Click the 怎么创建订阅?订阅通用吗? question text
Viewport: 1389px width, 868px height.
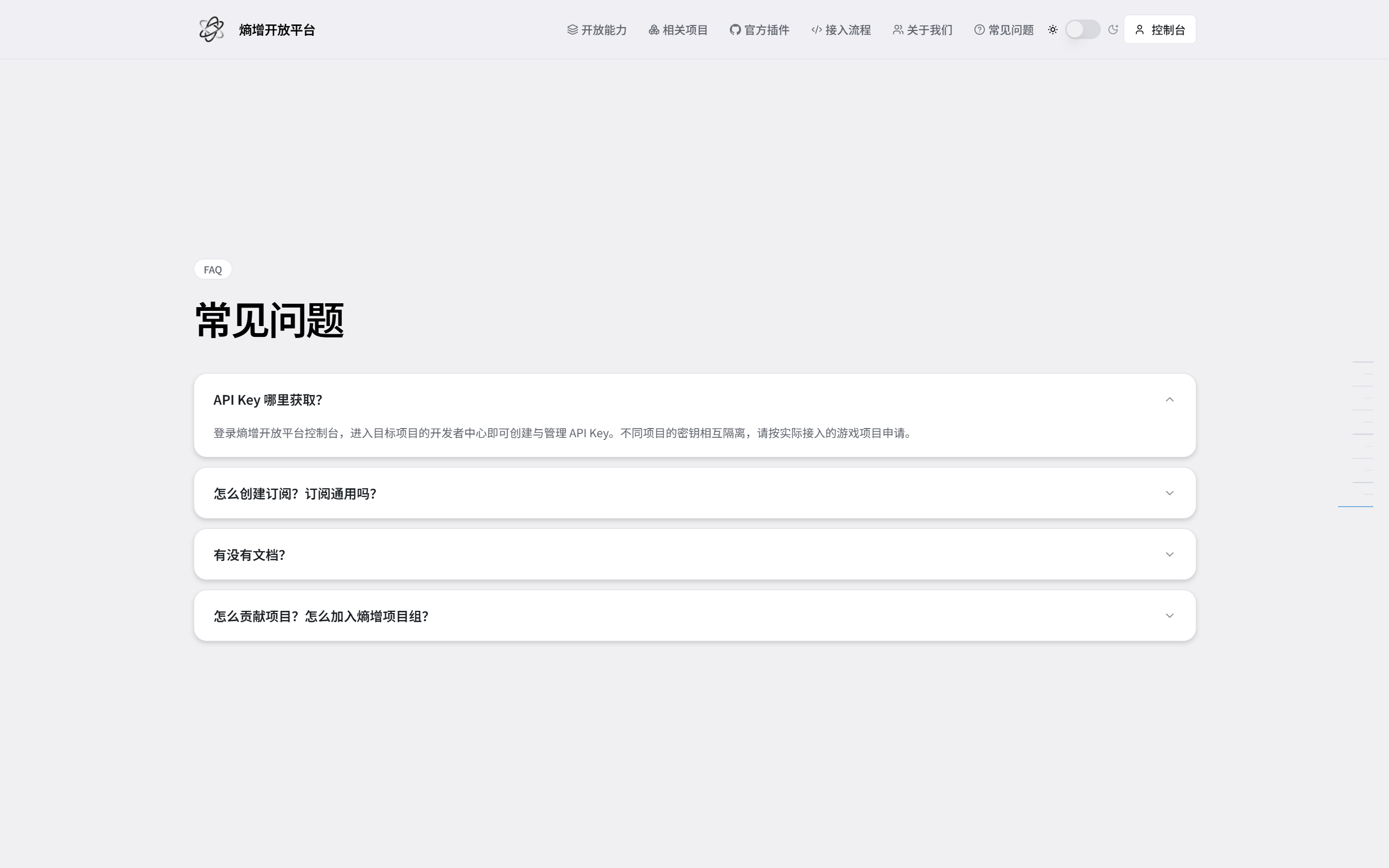coord(295,494)
